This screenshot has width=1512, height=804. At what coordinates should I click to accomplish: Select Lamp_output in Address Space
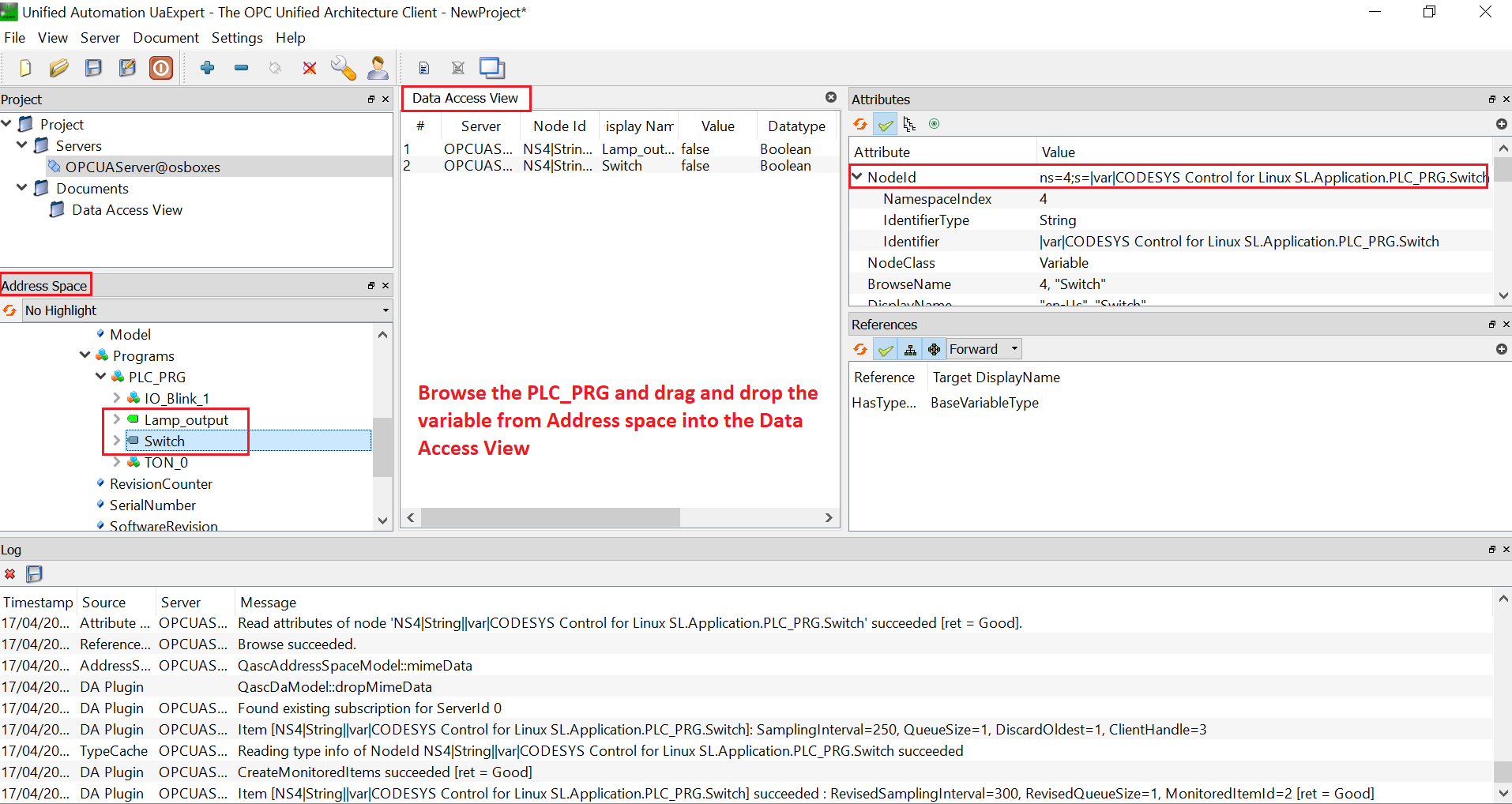(x=186, y=419)
